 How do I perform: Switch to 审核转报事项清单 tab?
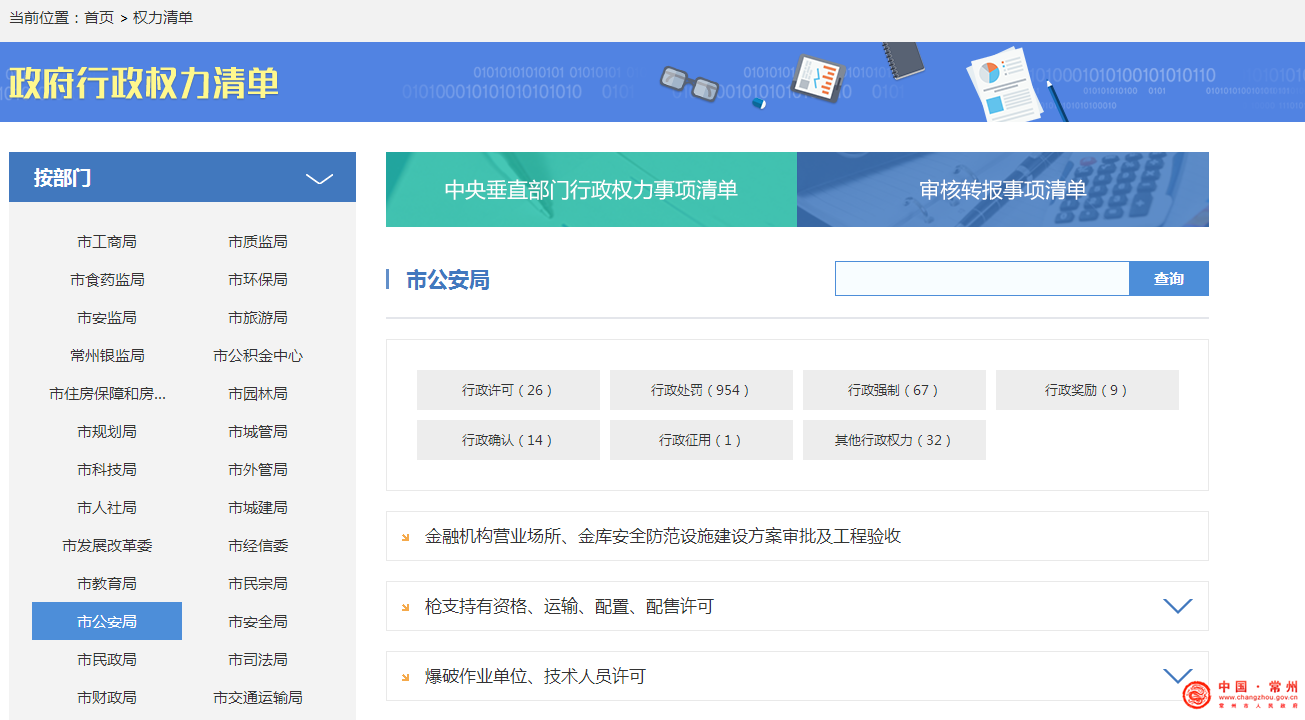tap(1002, 190)
